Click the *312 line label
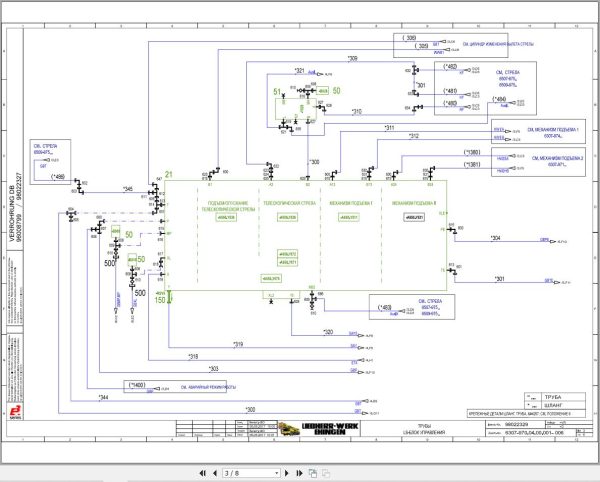Screen dimensions: 600x482 point(414,136)
